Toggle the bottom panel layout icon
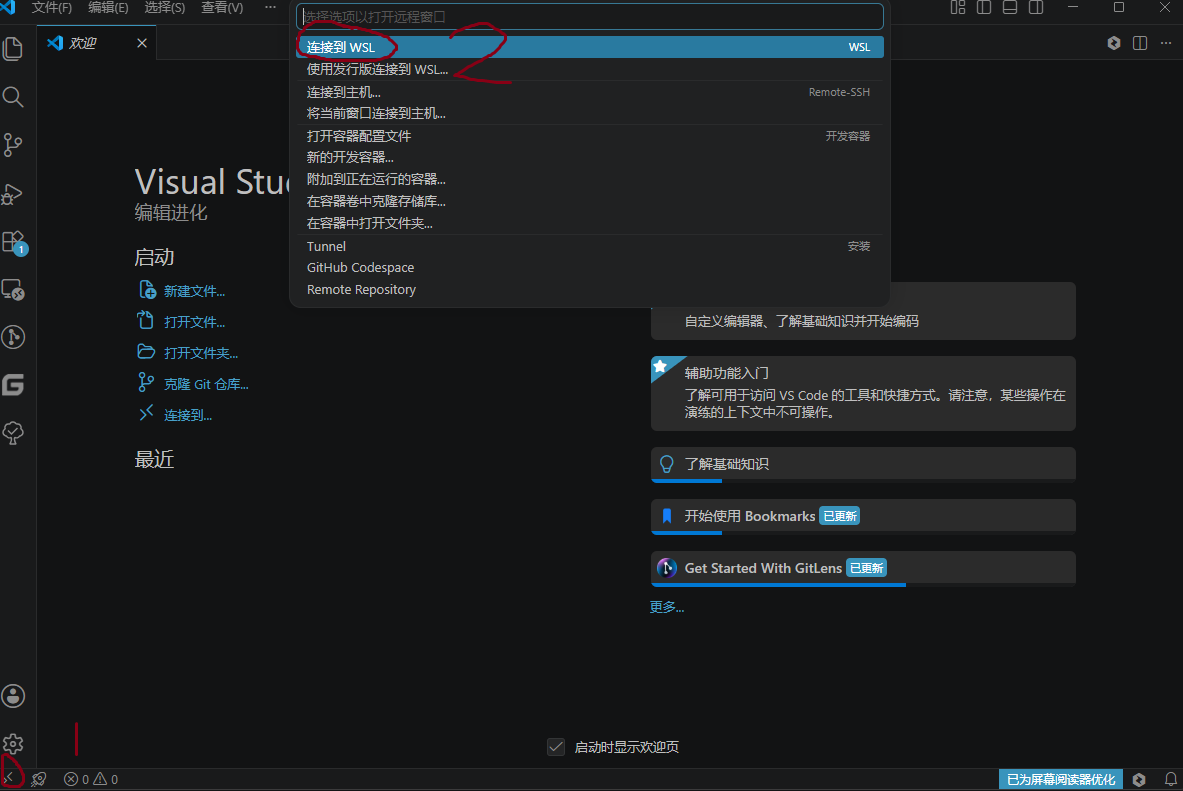This screenshot has height=791, width=1183. 1009,8
